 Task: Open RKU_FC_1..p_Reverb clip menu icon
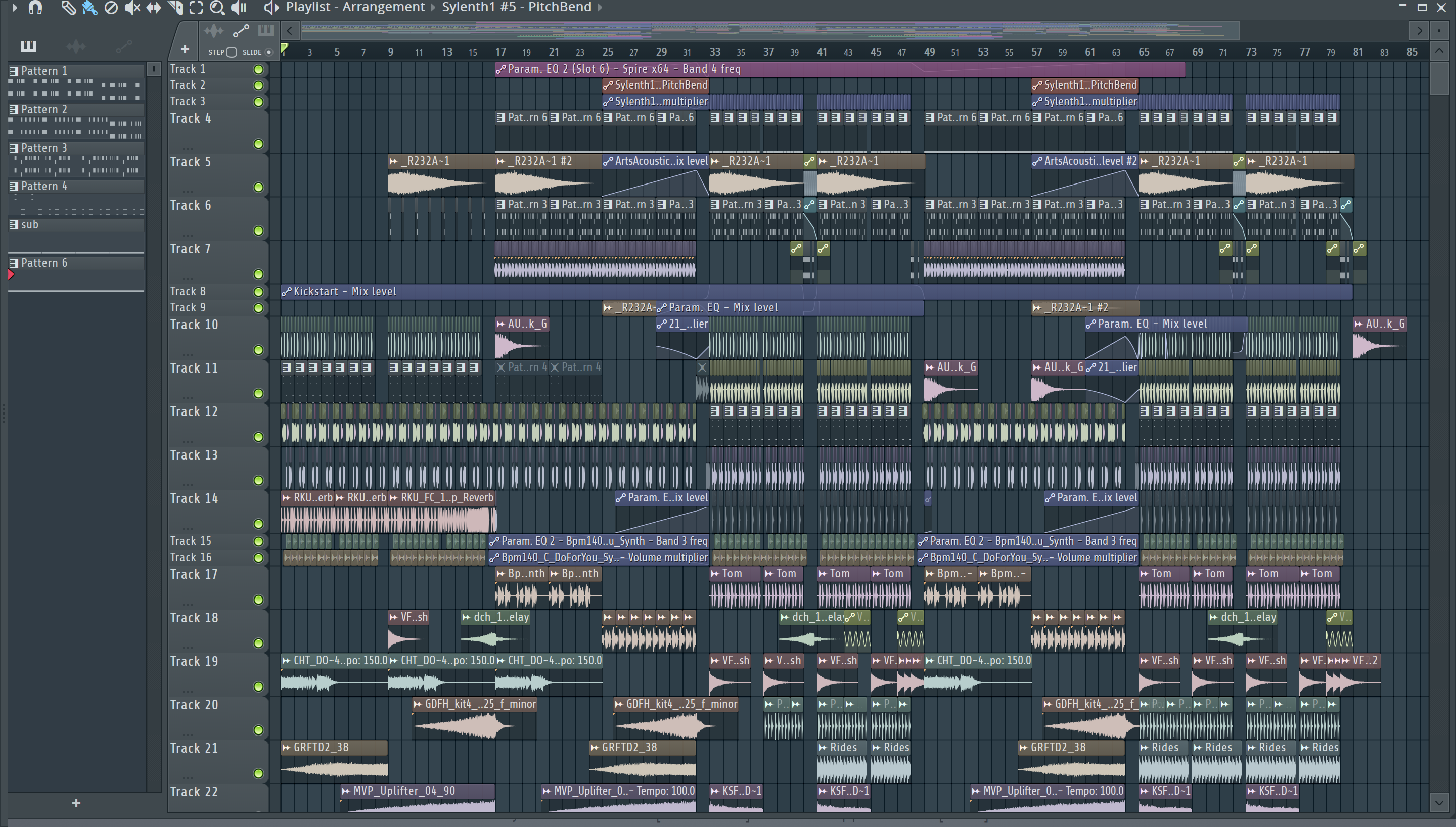(393, 498)
